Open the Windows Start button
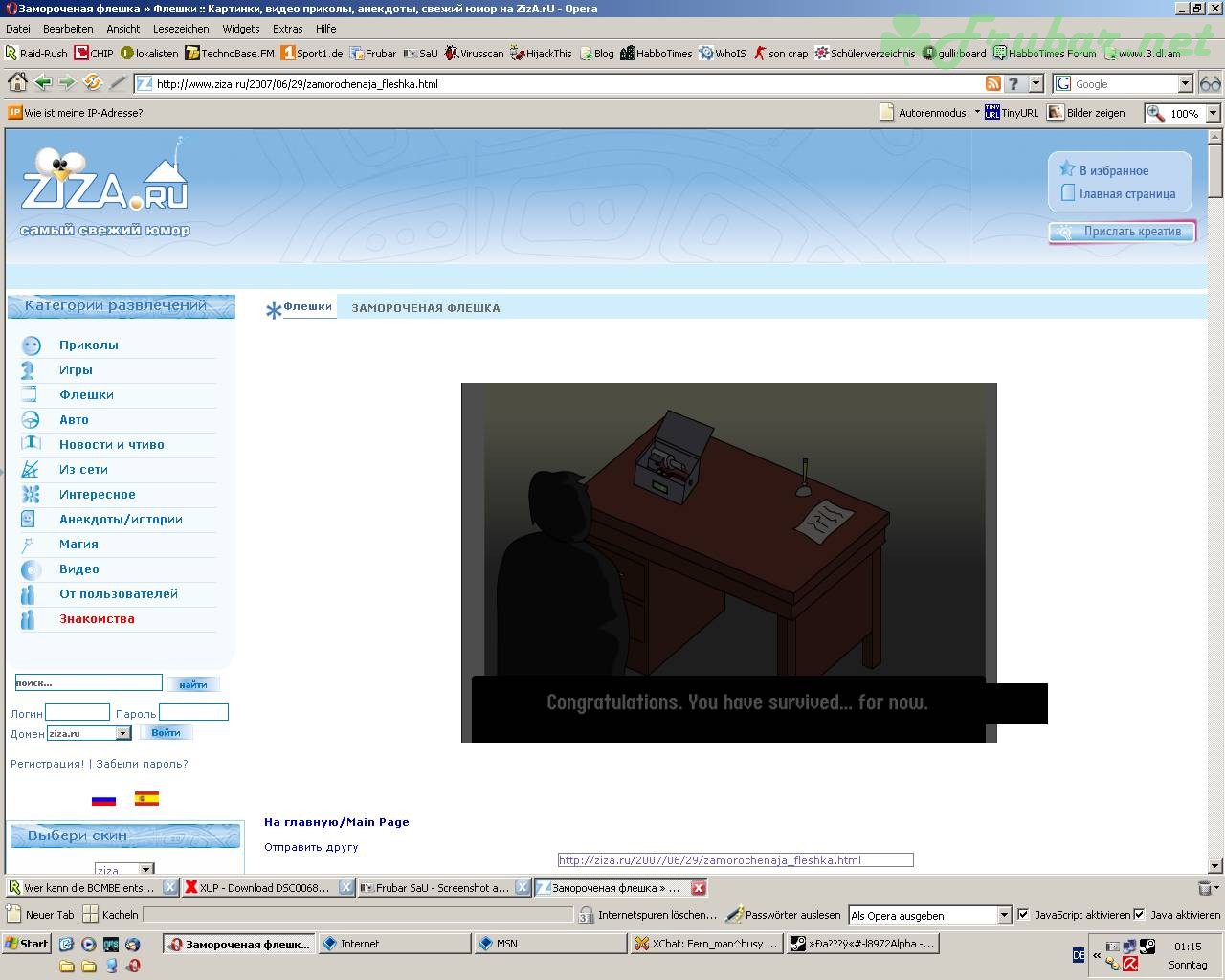Viewport: 1225px width, 980px height. [27, 944]
